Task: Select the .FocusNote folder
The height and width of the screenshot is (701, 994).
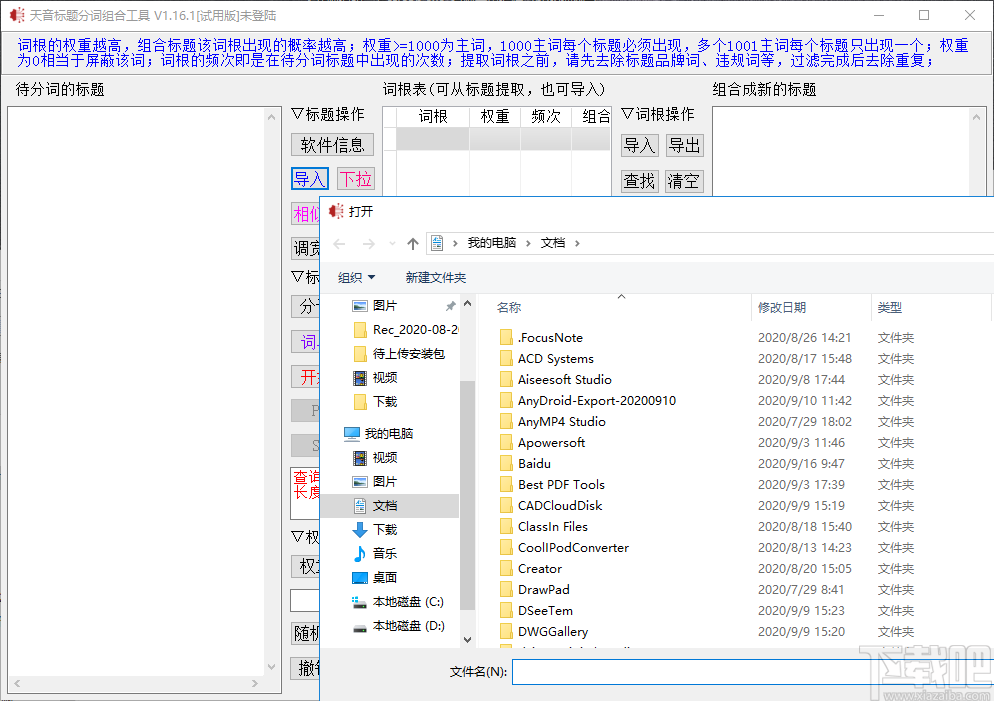Action: click(550, 338)
